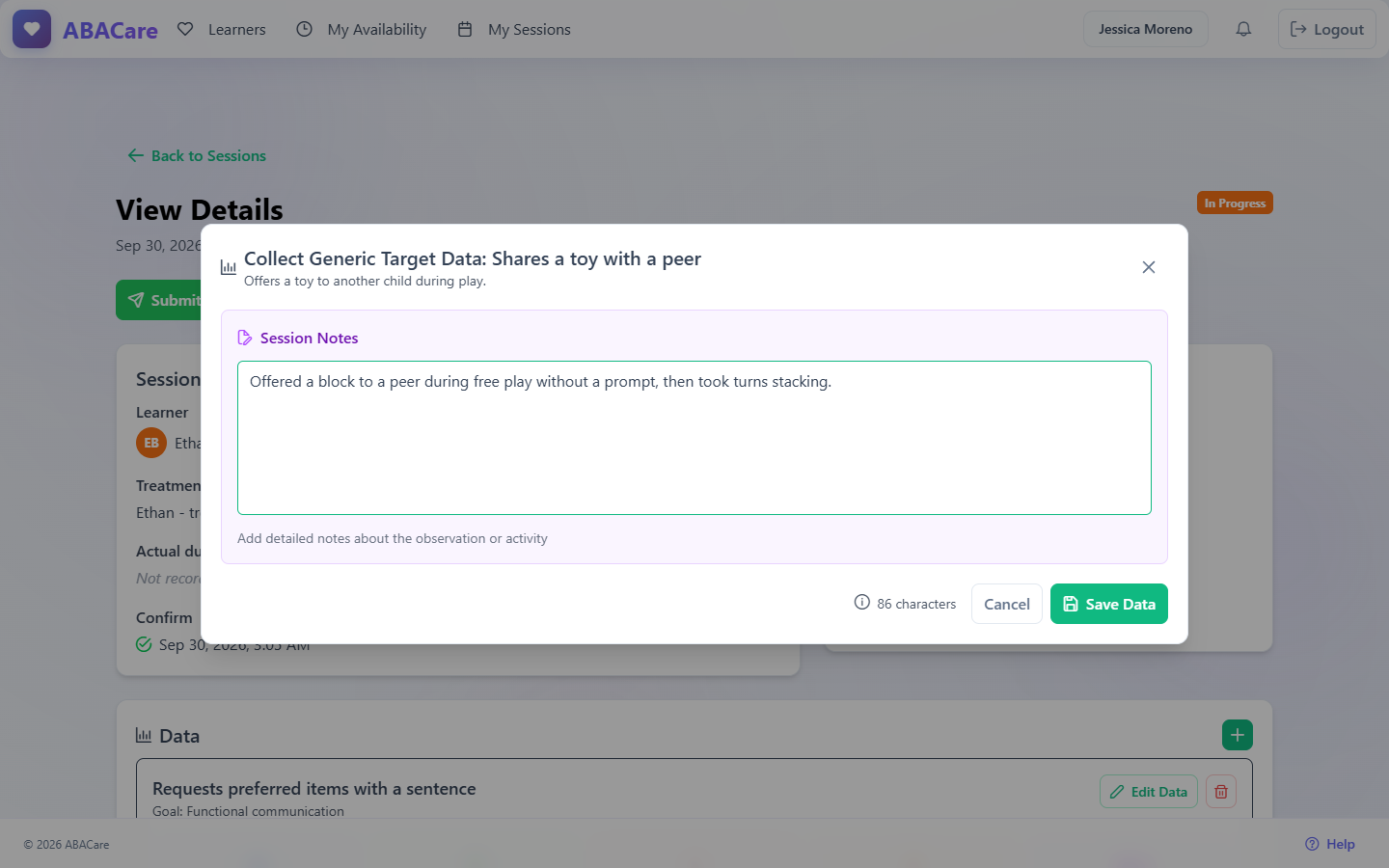The image size is (1389, 868).
Task: Click the 'Add detailed notes' hint text
Action: pyautogui.click(x=393, y=538)
